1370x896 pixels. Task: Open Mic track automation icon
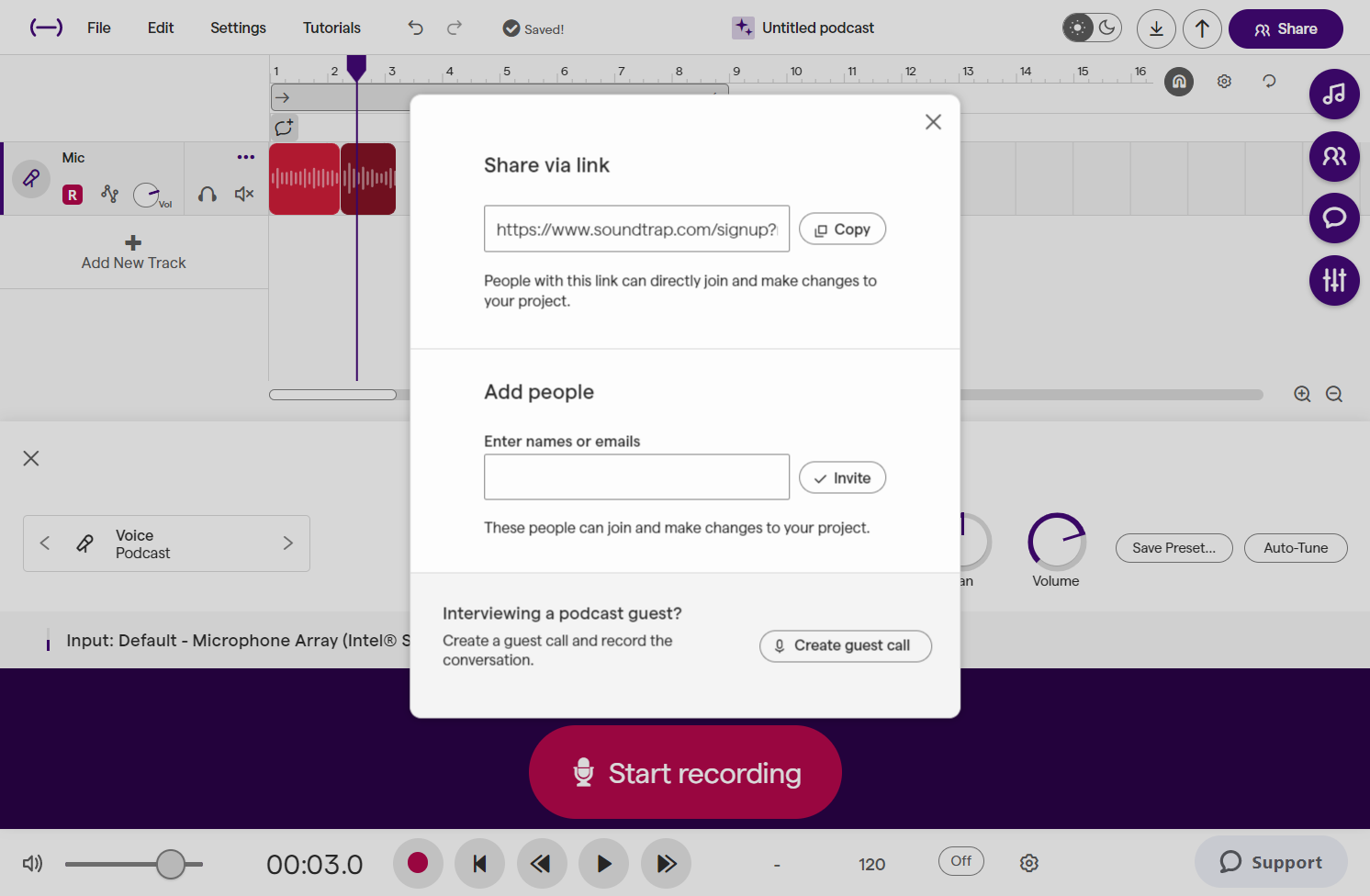pos(110,194)
